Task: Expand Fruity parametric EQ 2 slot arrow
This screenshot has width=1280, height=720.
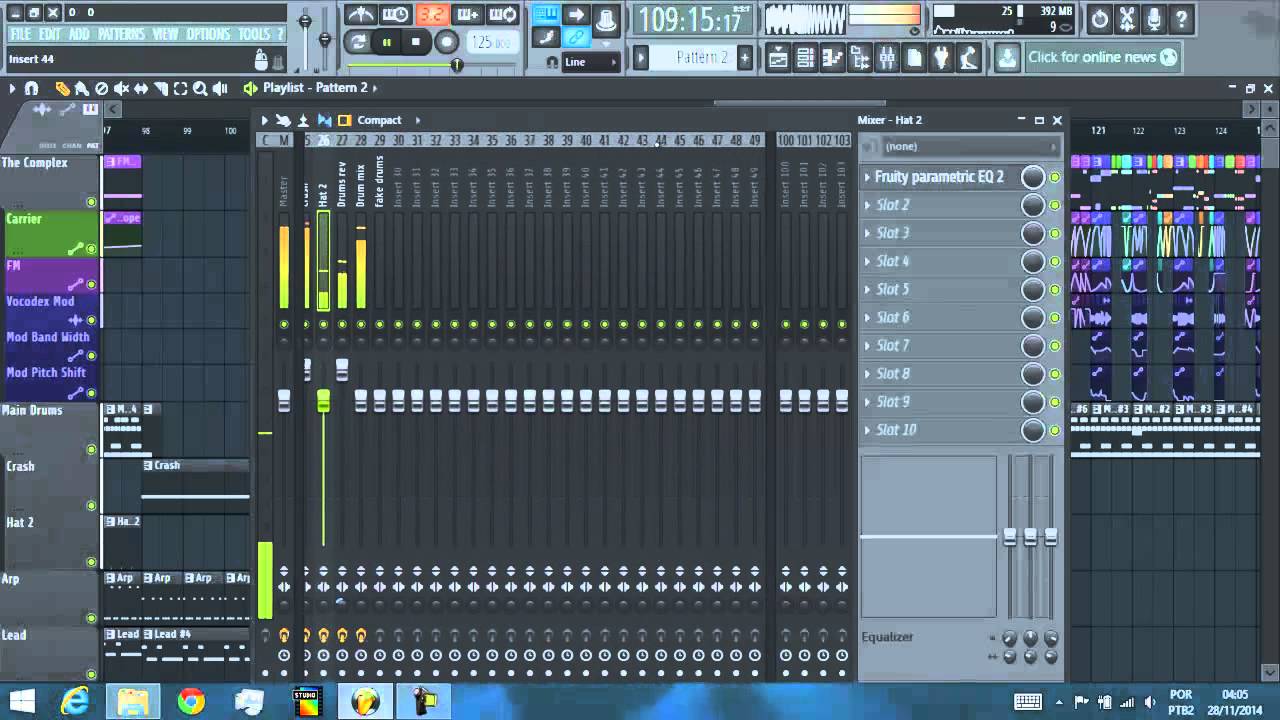Action: (867, 177)
